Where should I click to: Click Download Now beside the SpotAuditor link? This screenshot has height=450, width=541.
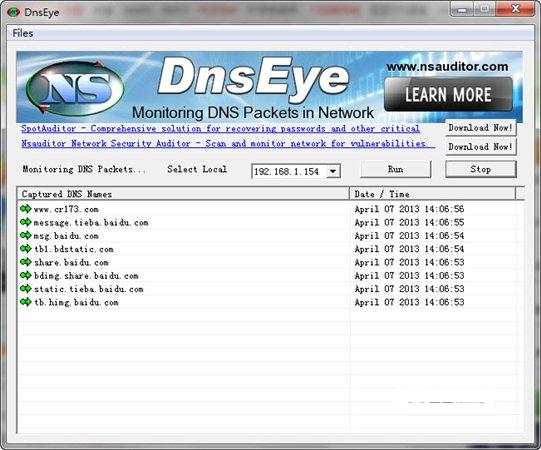coord(481,128)
